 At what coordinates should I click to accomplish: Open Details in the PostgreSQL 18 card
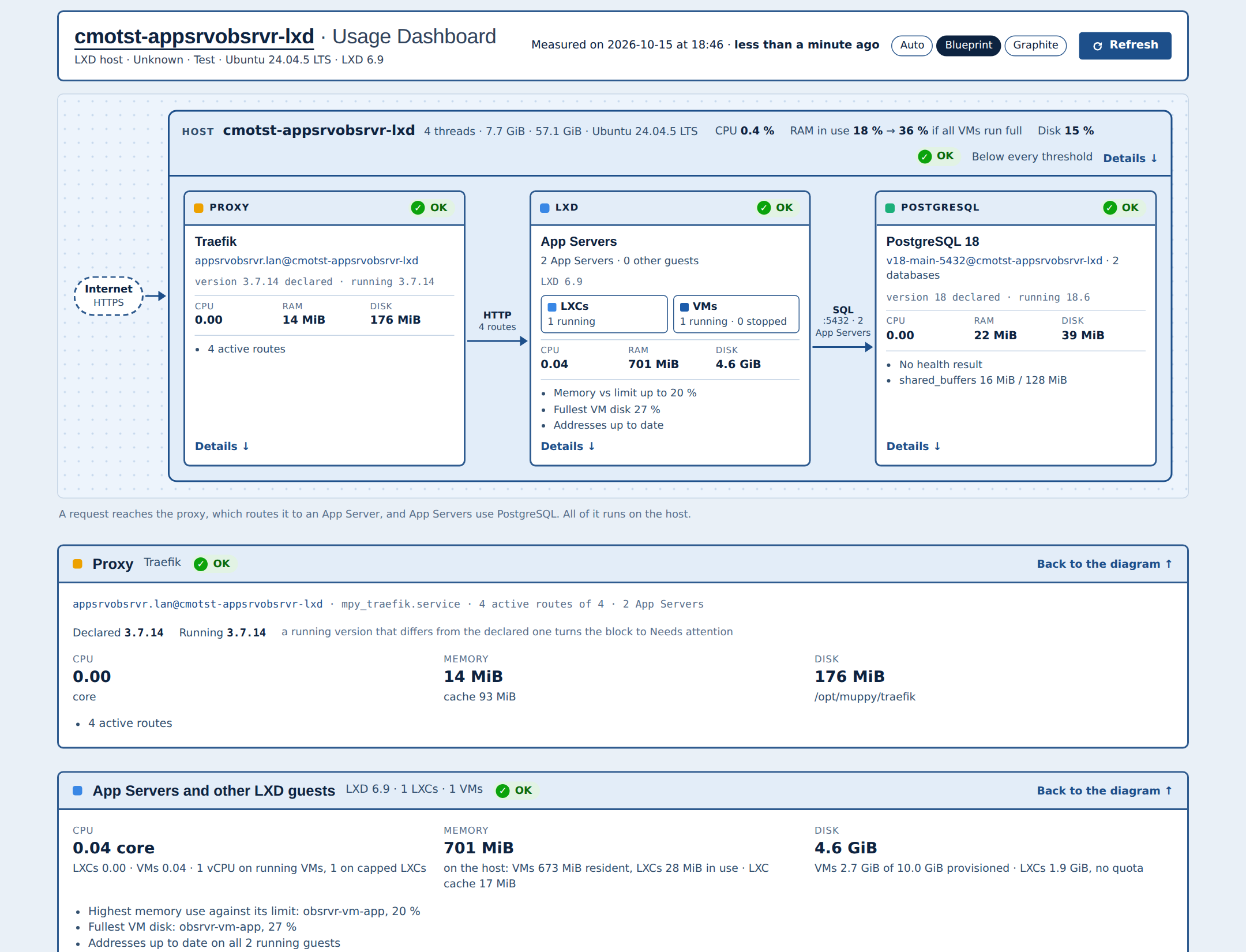[913, 446]
